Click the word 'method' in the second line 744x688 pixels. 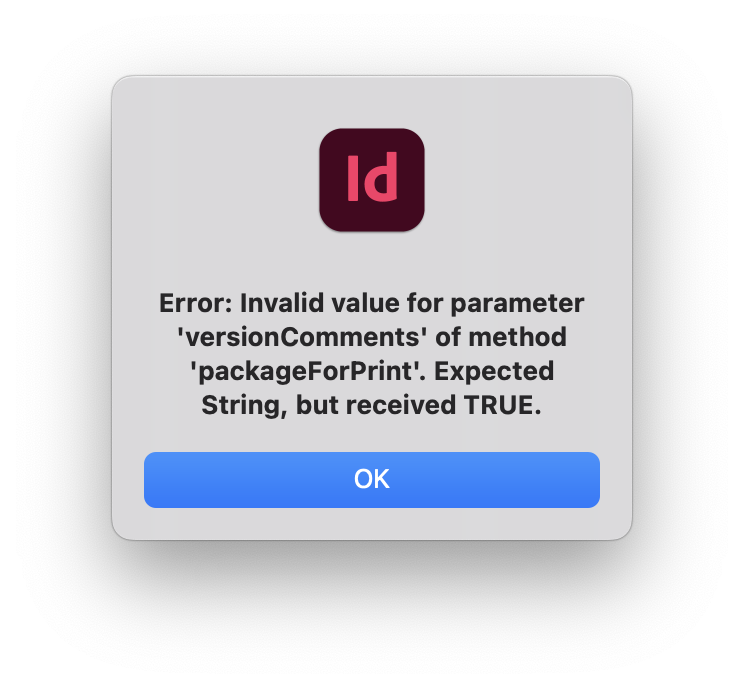[x=517, y=337]
